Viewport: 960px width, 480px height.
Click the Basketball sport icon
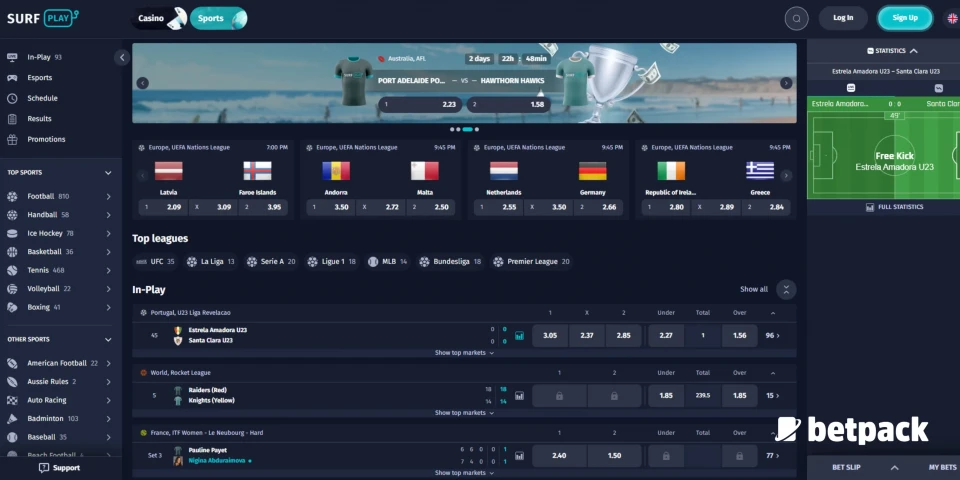[x=12, y=252]
